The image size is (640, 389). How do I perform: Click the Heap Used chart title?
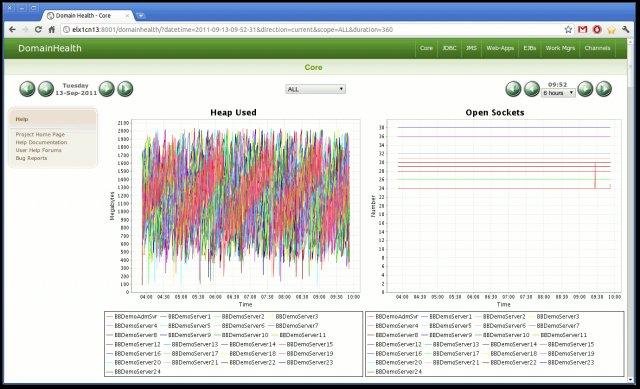click(x=233, y=112)
